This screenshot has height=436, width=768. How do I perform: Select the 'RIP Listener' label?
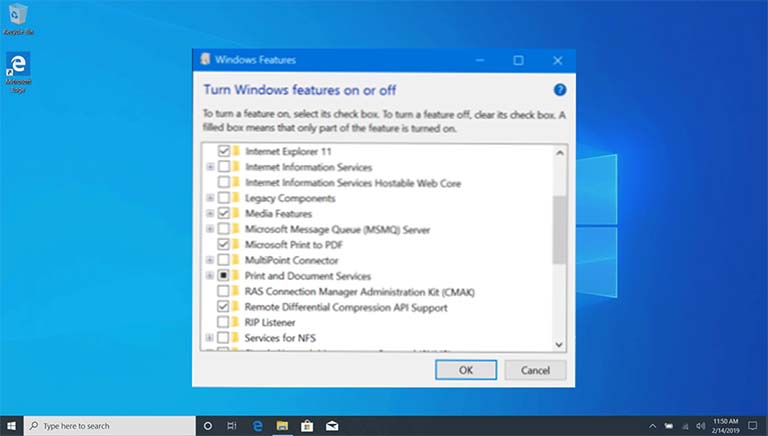[270, 322]
